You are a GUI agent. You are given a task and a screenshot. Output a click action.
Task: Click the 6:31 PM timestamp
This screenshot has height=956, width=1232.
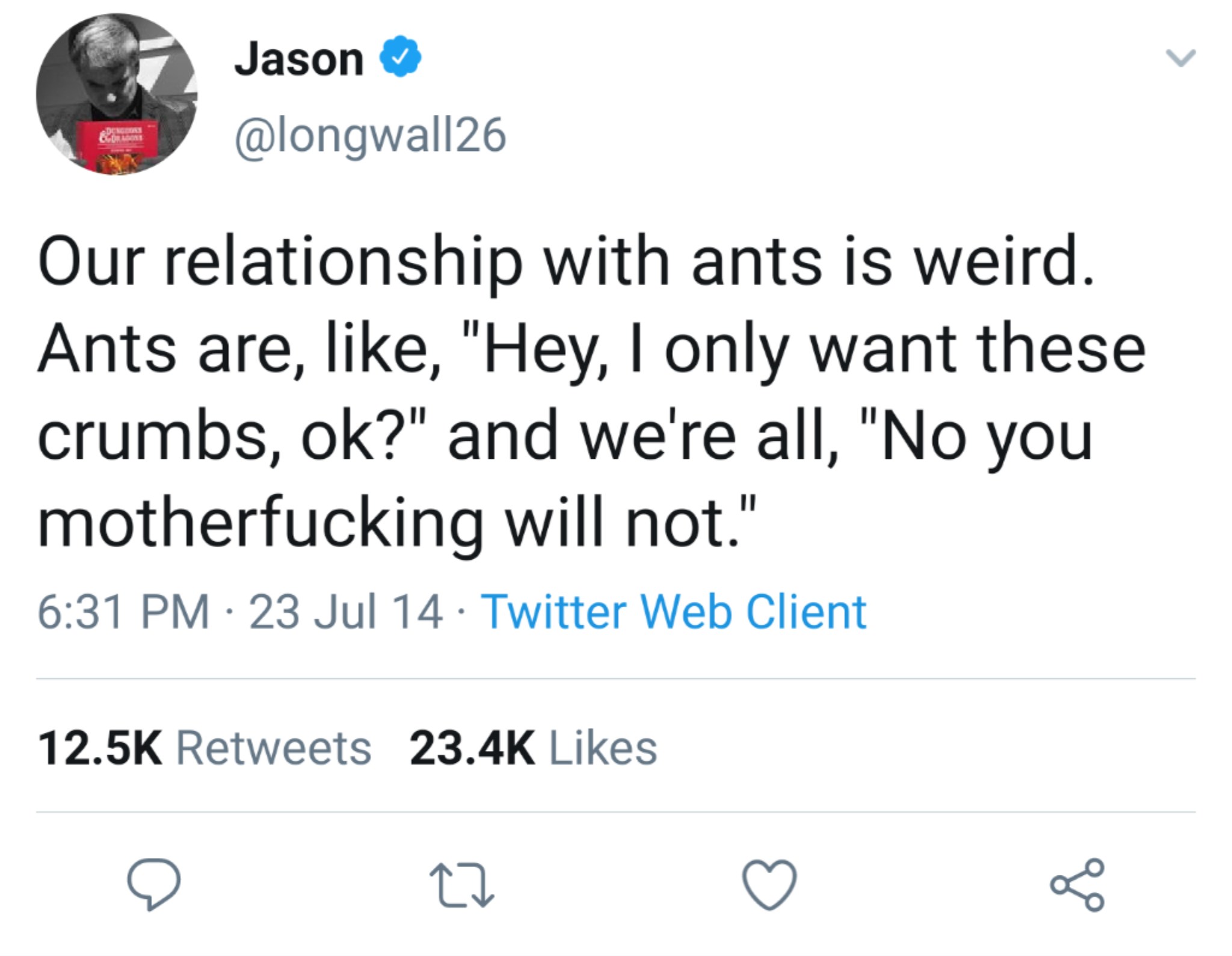coord(123,612)
